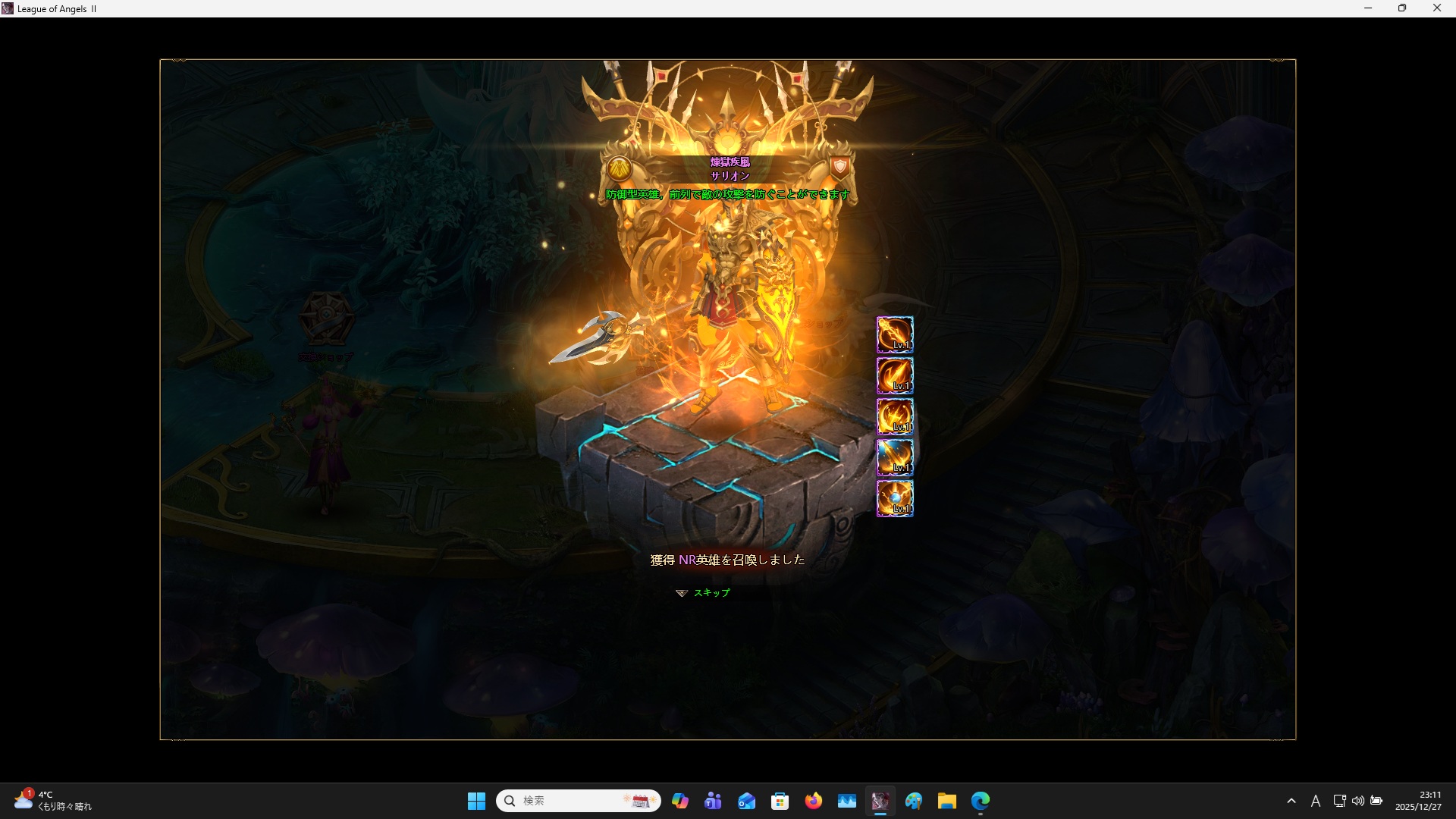
Task: Click the shield type badge beside hero name
Action: click(x=839, y=167)
